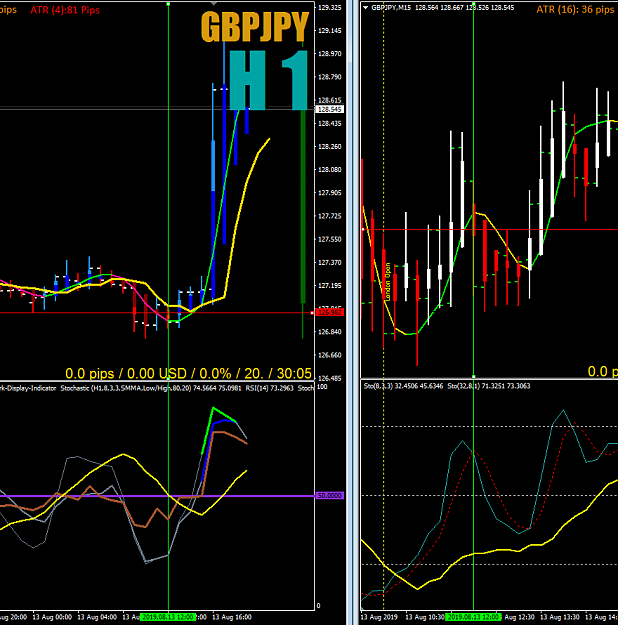618x625 pixels.
Task: Click the green 2019.08.13 12:00 marker on M15 chart
Action: click(473, 617)
